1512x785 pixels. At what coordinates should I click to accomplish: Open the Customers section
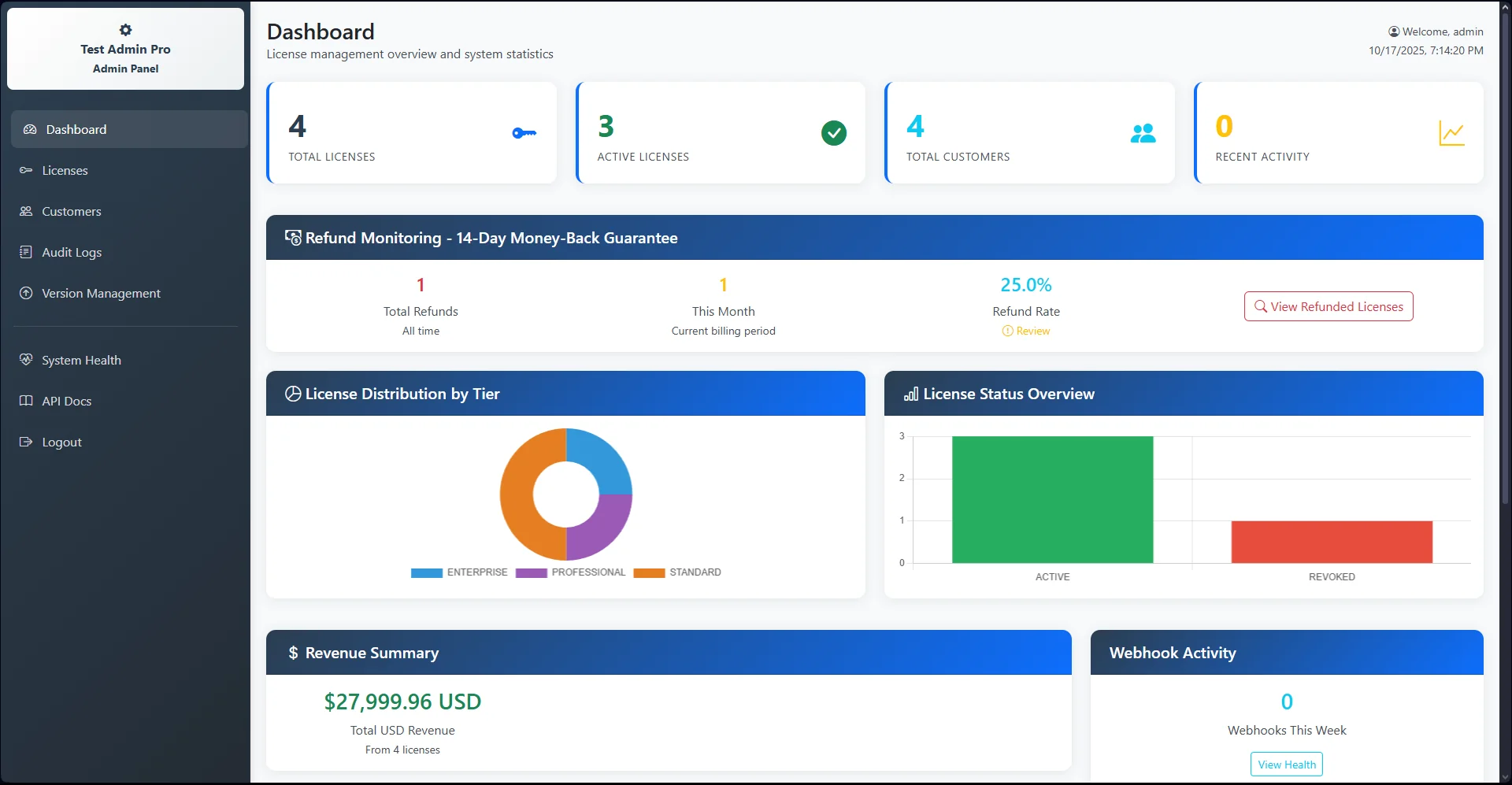pyautogui.click(x=71, y=211)
